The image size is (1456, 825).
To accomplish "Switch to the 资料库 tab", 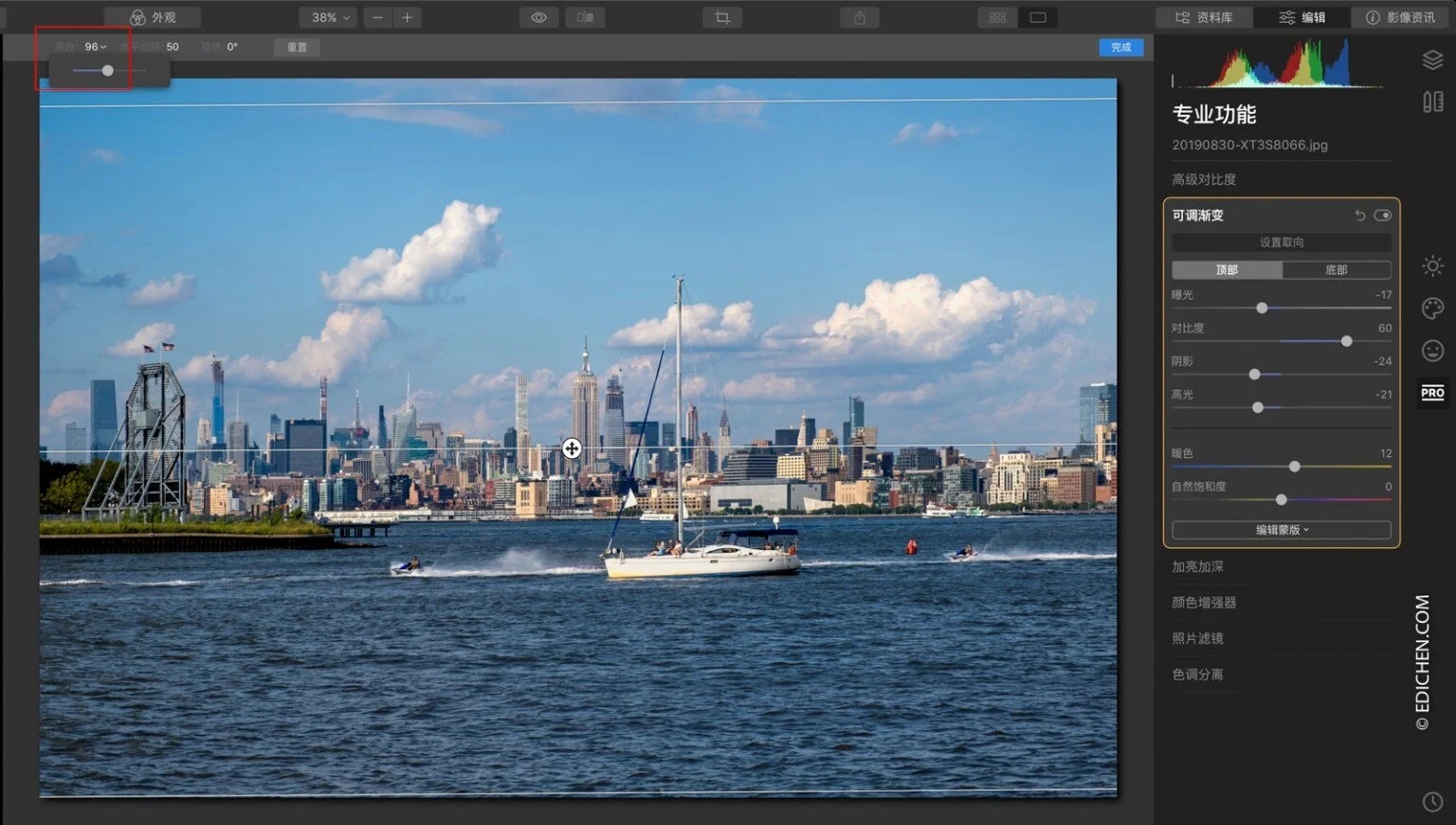I will point(1204,17).
